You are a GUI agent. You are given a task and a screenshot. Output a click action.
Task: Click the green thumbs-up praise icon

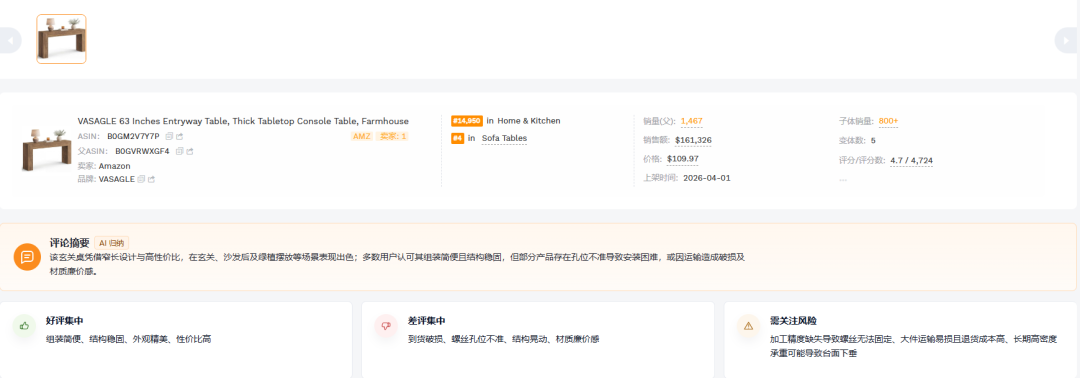tap(25, 326)
